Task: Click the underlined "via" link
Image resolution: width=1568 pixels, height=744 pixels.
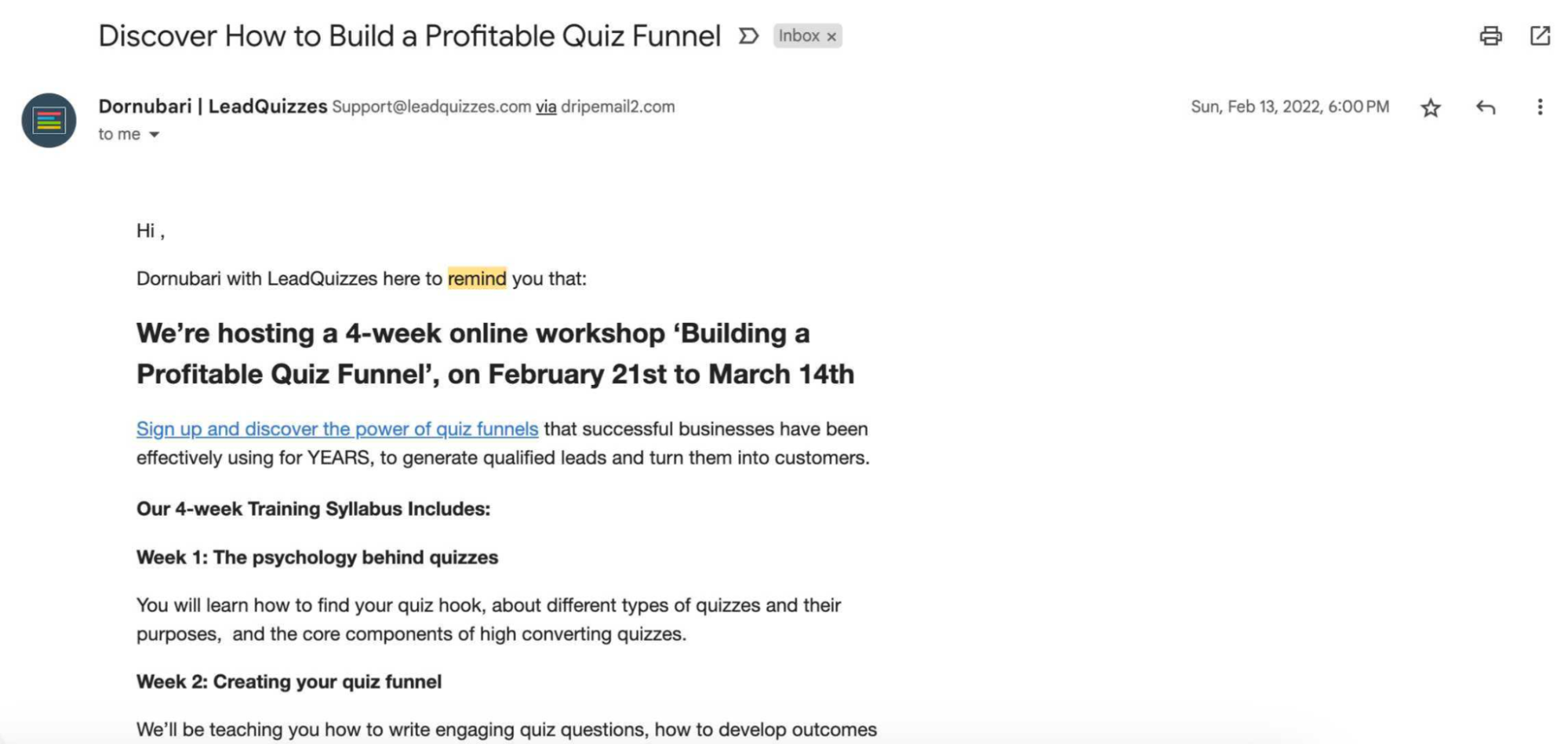Action: (x=546, y=107)
